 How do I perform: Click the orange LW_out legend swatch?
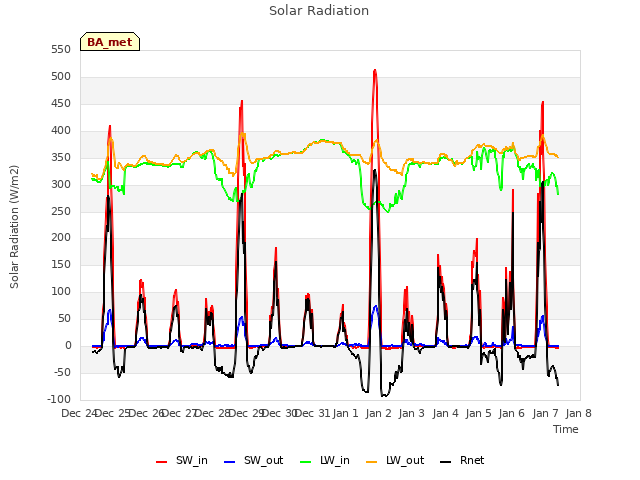pos(372,462)
